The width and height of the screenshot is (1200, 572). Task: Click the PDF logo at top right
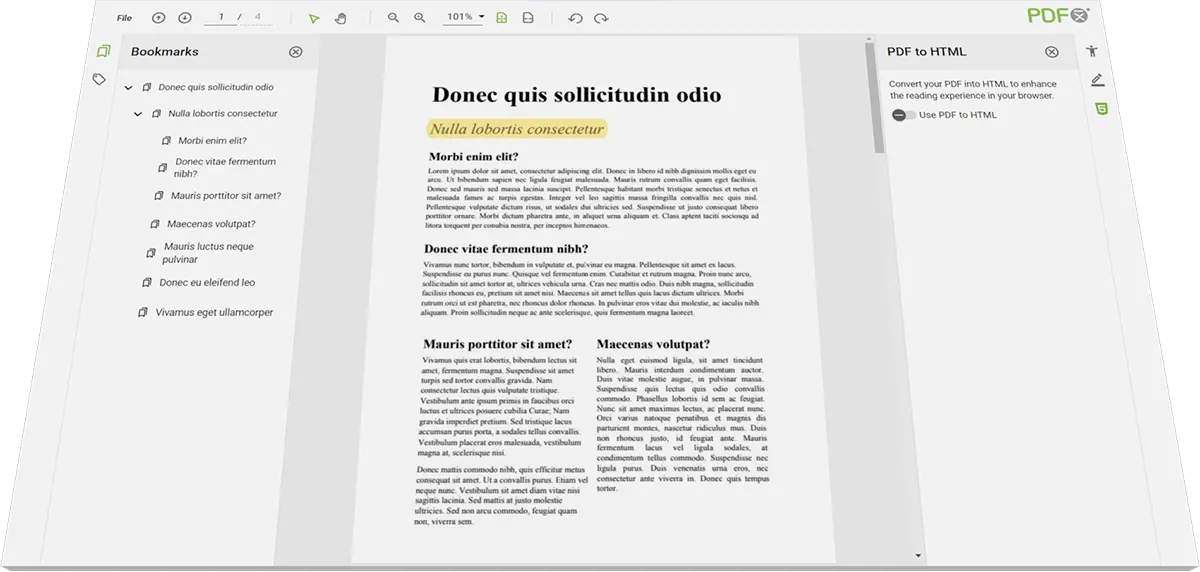point(1058,15)
